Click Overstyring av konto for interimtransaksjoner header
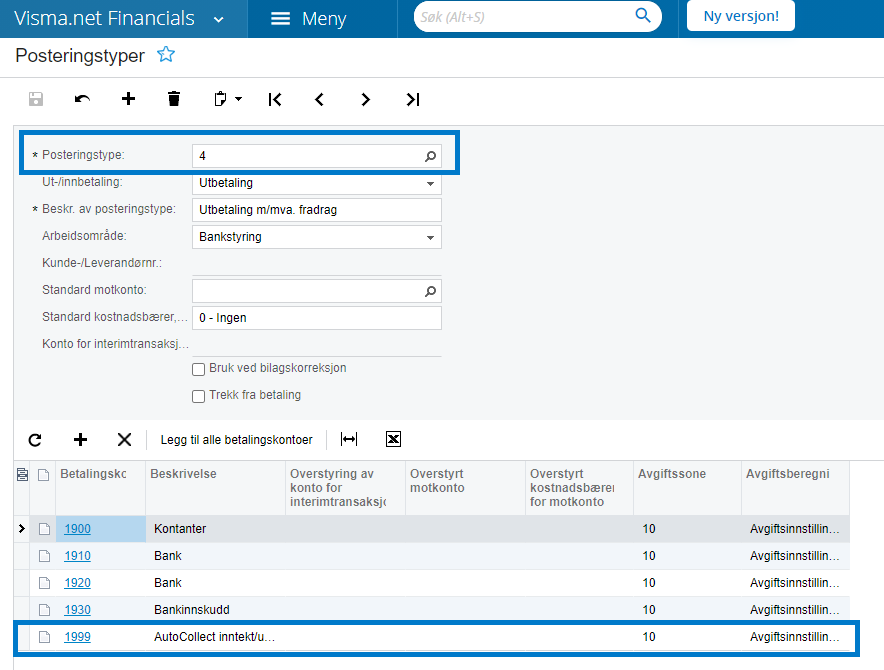884x670 pixels. pos(345,488)
